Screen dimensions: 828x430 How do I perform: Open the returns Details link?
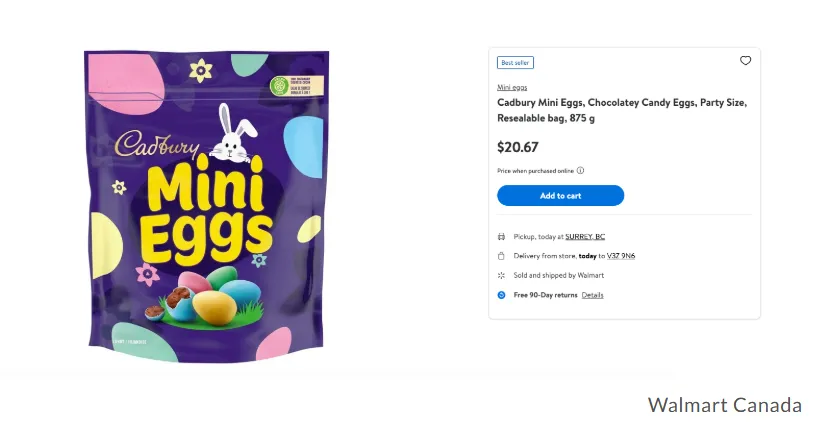tap(593, 295)
